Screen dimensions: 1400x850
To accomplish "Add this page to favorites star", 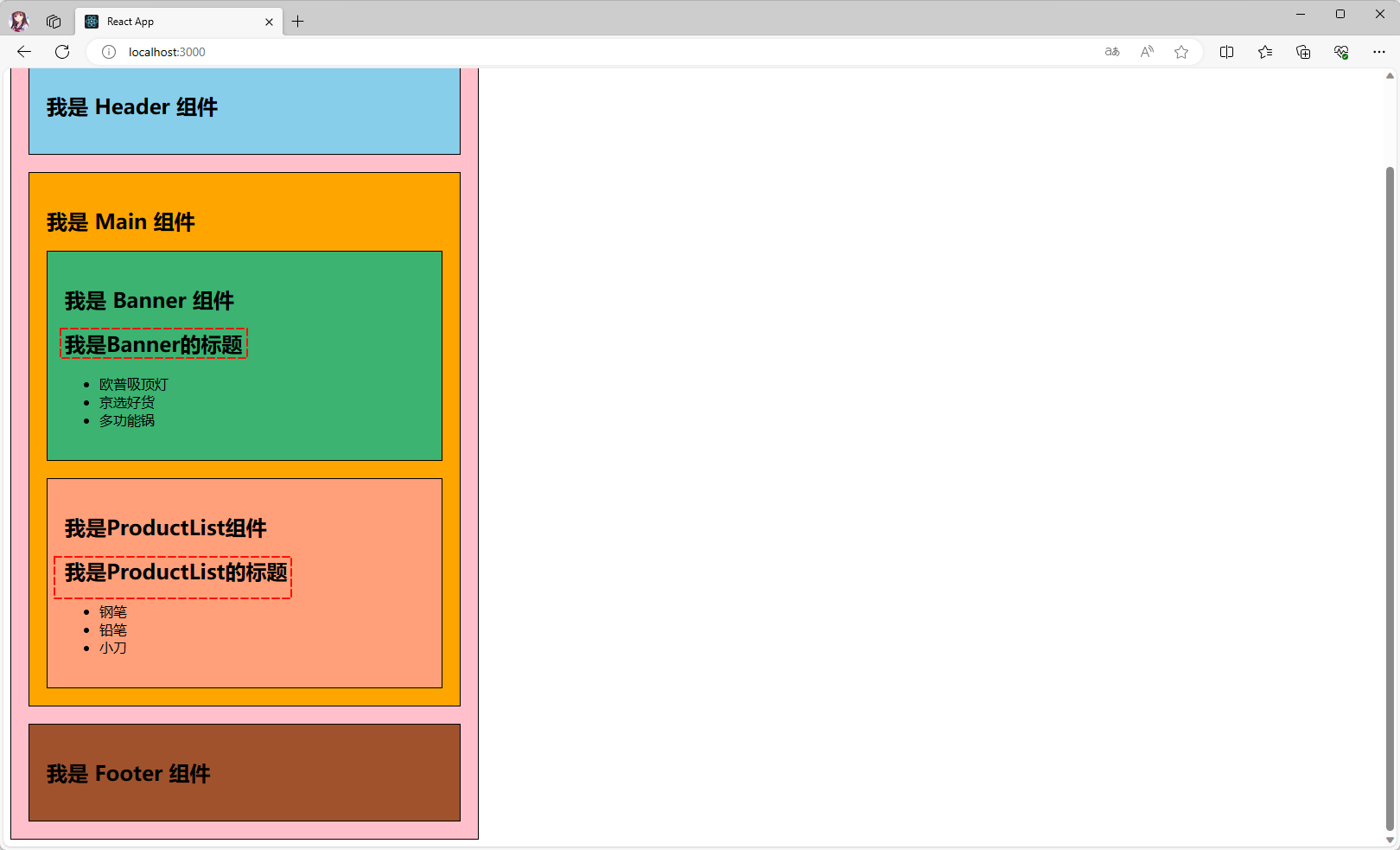I will (x=1181, y=52).
